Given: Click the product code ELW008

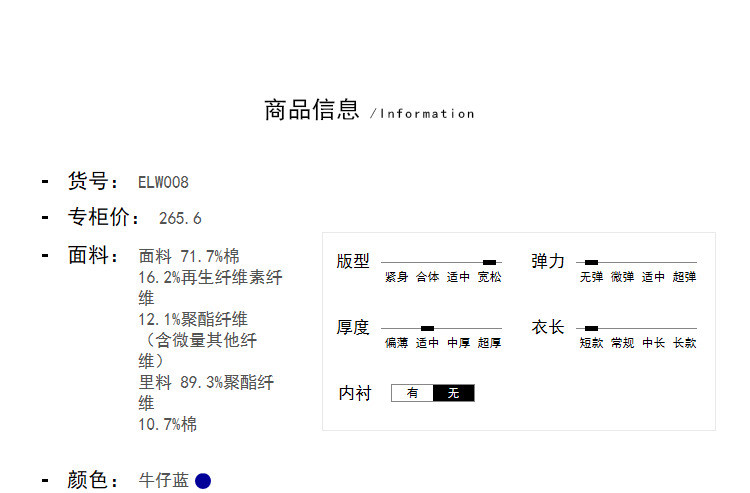Looking at the screenshot, I should (163, 183).
